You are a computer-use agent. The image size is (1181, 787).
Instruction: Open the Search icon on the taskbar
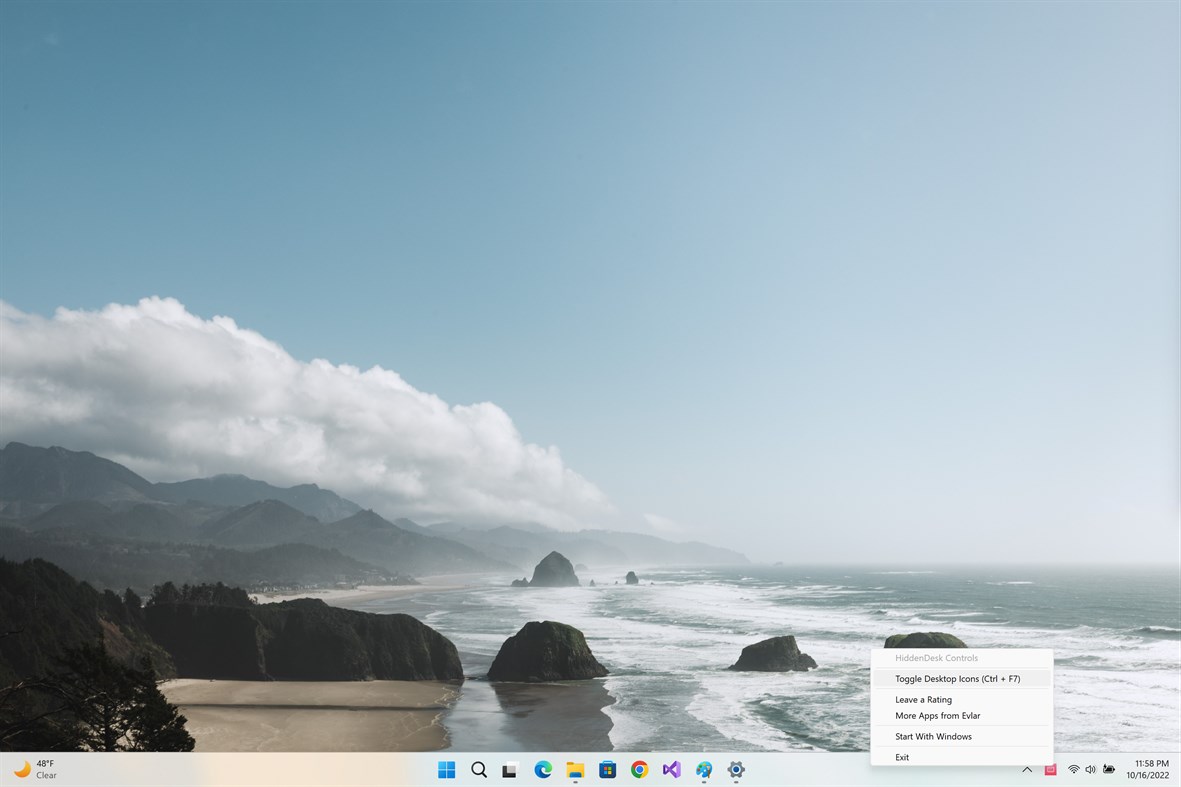pyautogui.click(x=479, y=770)
